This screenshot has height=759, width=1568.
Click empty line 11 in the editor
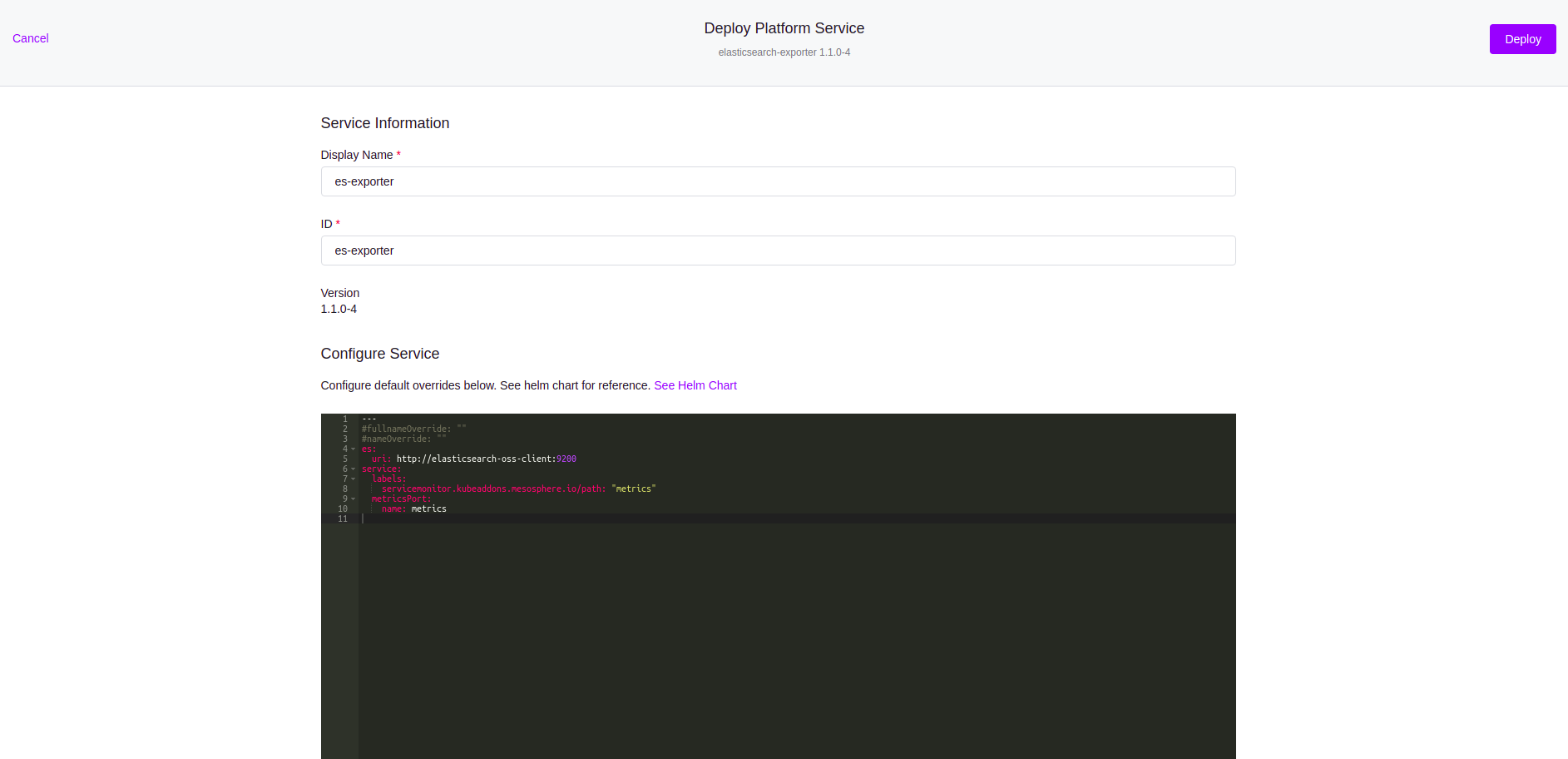coord(797,519)
